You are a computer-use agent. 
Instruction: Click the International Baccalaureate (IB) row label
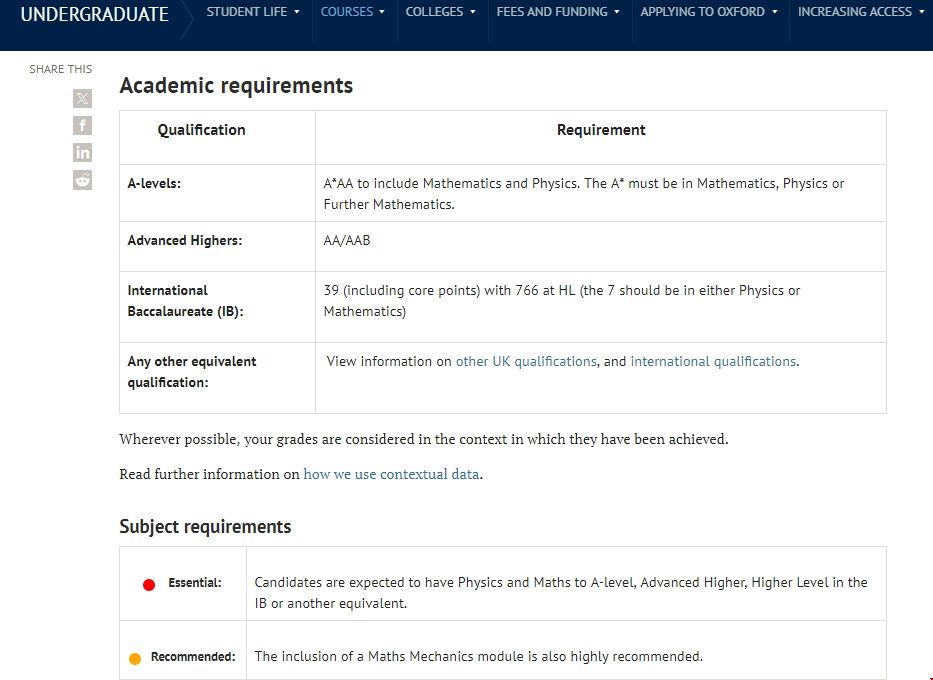[x=185, y=301]
